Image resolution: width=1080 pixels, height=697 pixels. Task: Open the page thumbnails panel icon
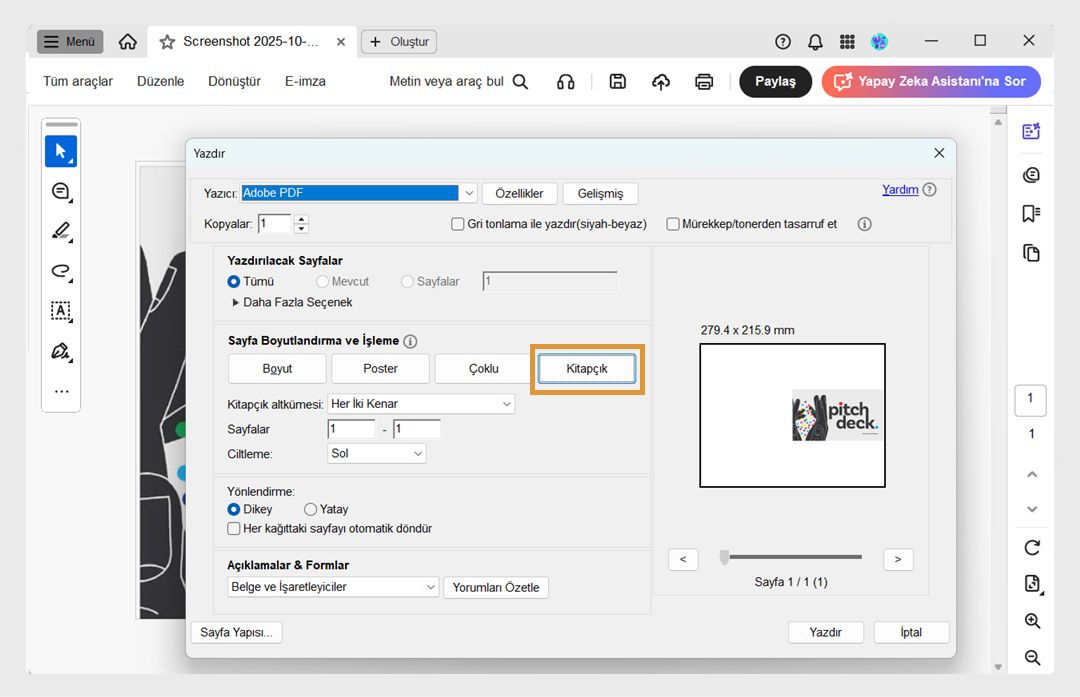pyautogui.click(x=1031, y=253)
